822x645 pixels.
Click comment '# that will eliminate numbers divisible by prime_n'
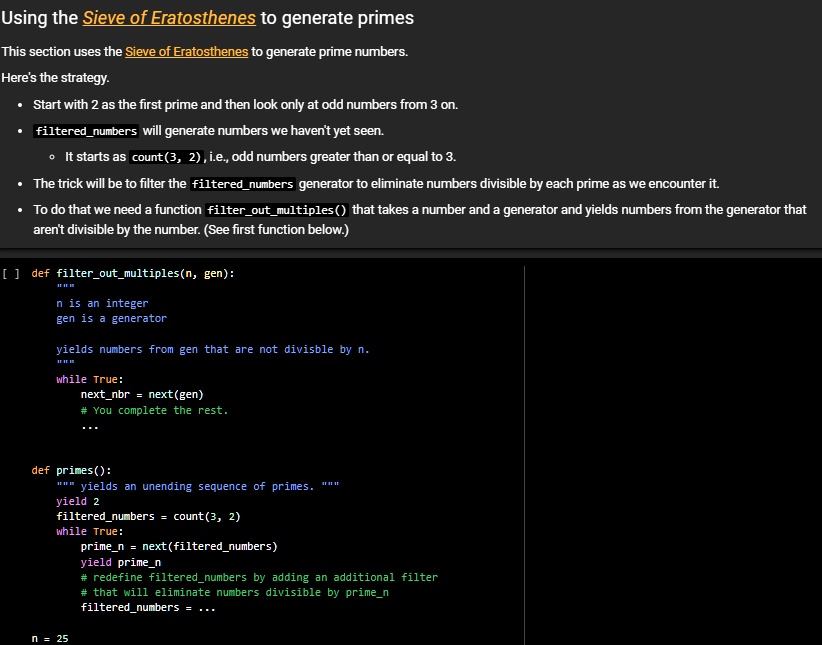[x=235, y=593]
